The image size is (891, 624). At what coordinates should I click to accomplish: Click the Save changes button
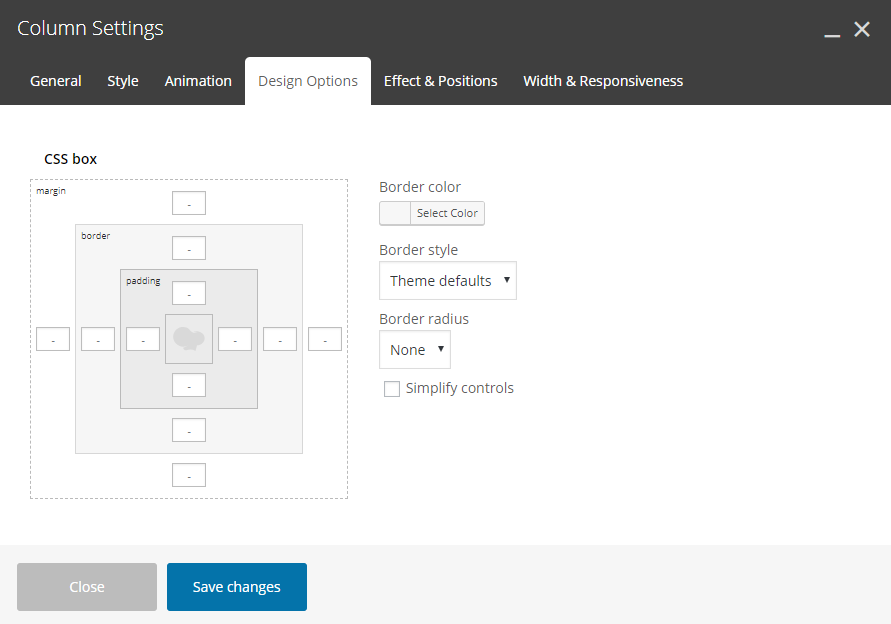[237, 587]
